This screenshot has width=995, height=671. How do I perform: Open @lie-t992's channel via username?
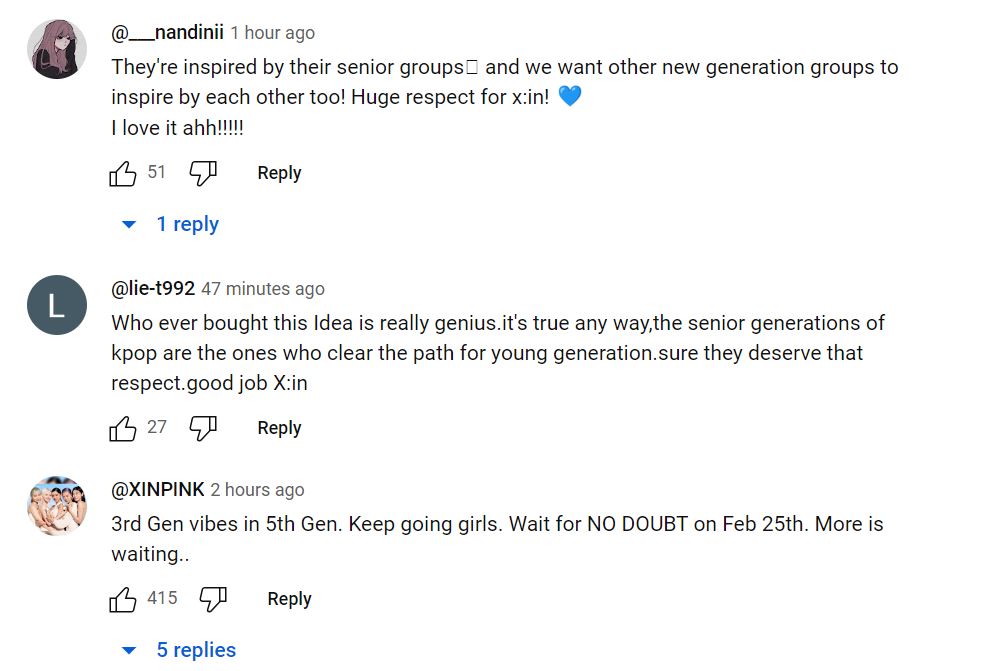(153, 289)
